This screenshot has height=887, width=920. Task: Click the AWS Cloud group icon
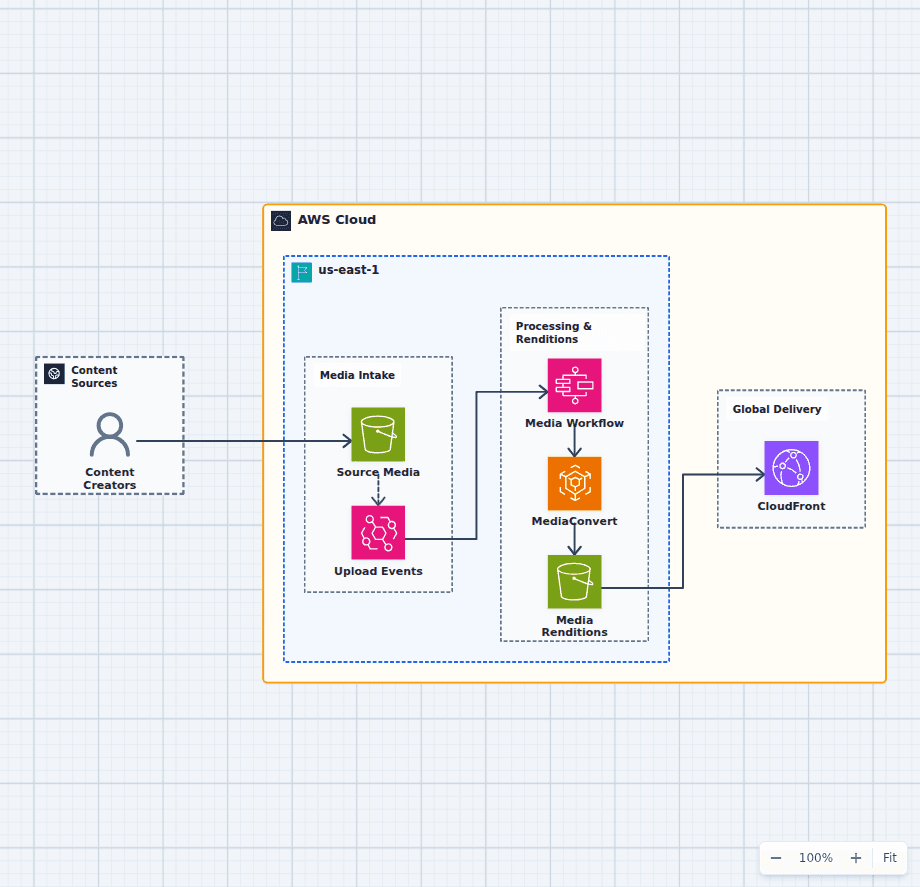click(281, 221)
